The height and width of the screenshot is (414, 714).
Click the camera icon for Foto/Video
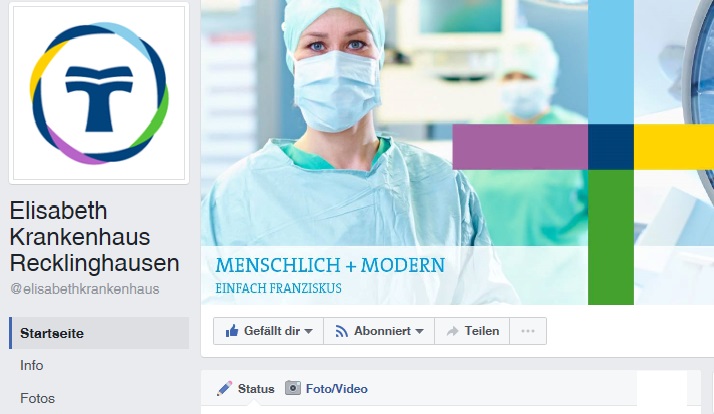click(x=293, y=388)
